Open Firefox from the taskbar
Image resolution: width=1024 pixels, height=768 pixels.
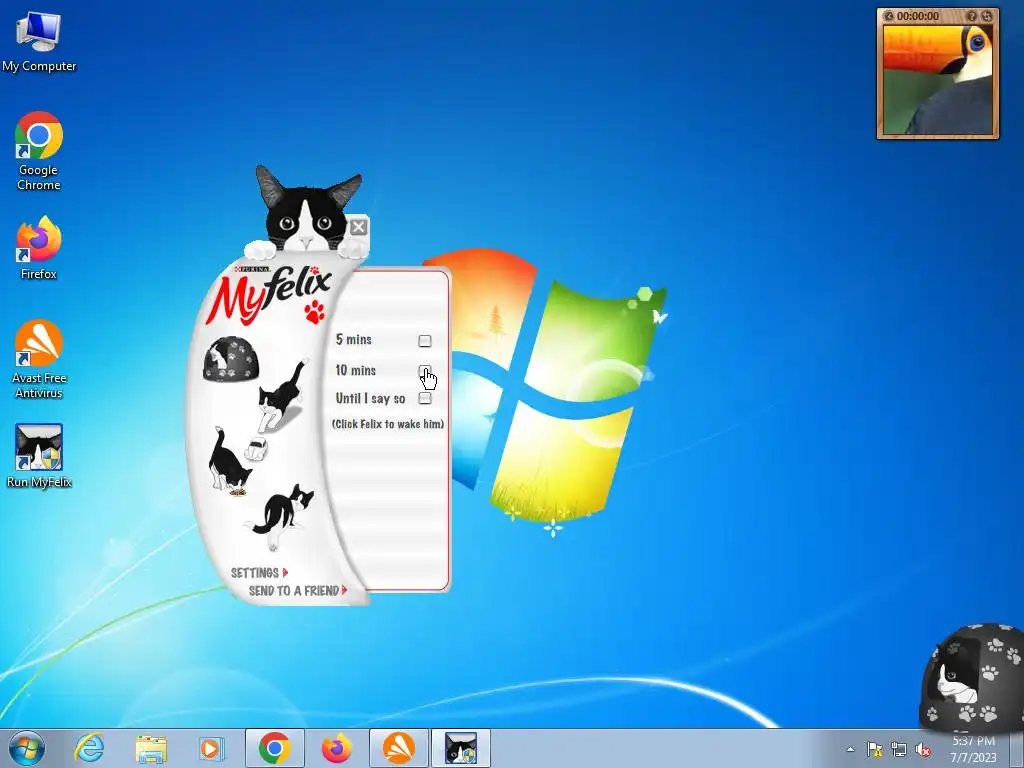pyautogui.click(x=336, y=748)
